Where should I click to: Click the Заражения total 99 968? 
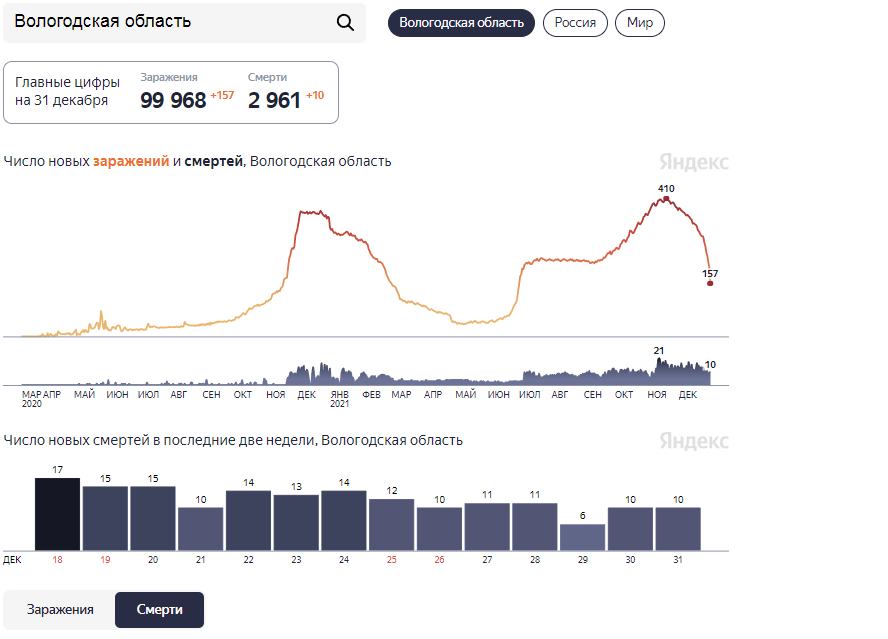173,100
